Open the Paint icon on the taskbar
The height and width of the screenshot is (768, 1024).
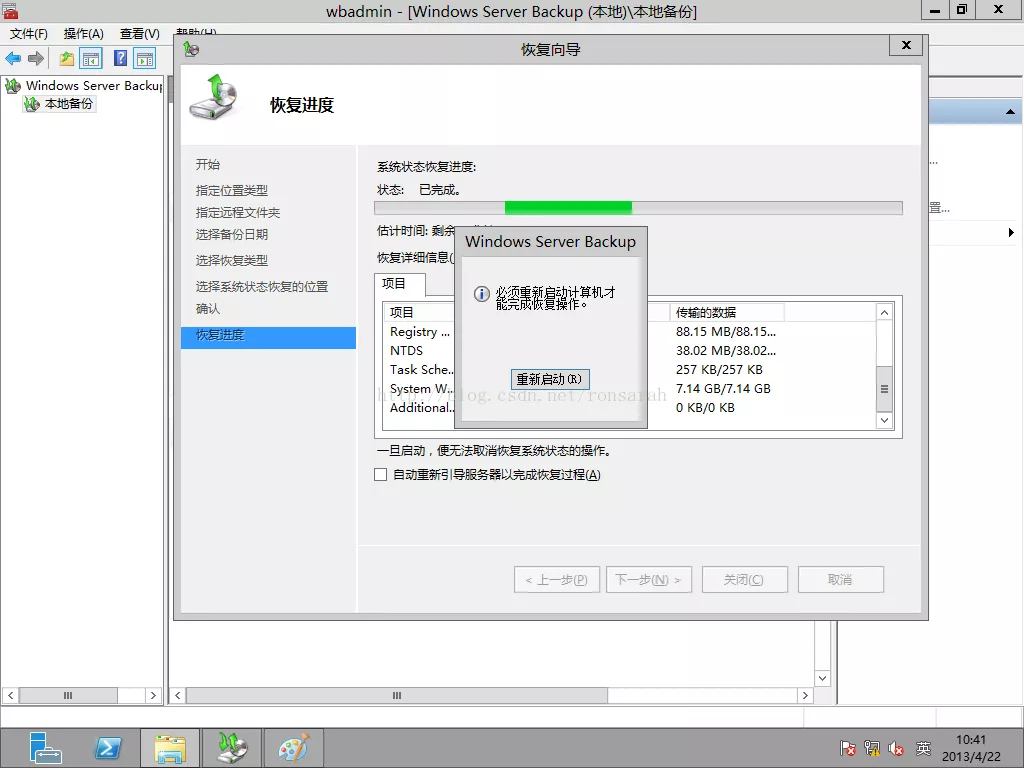click(x=293, y=748)
